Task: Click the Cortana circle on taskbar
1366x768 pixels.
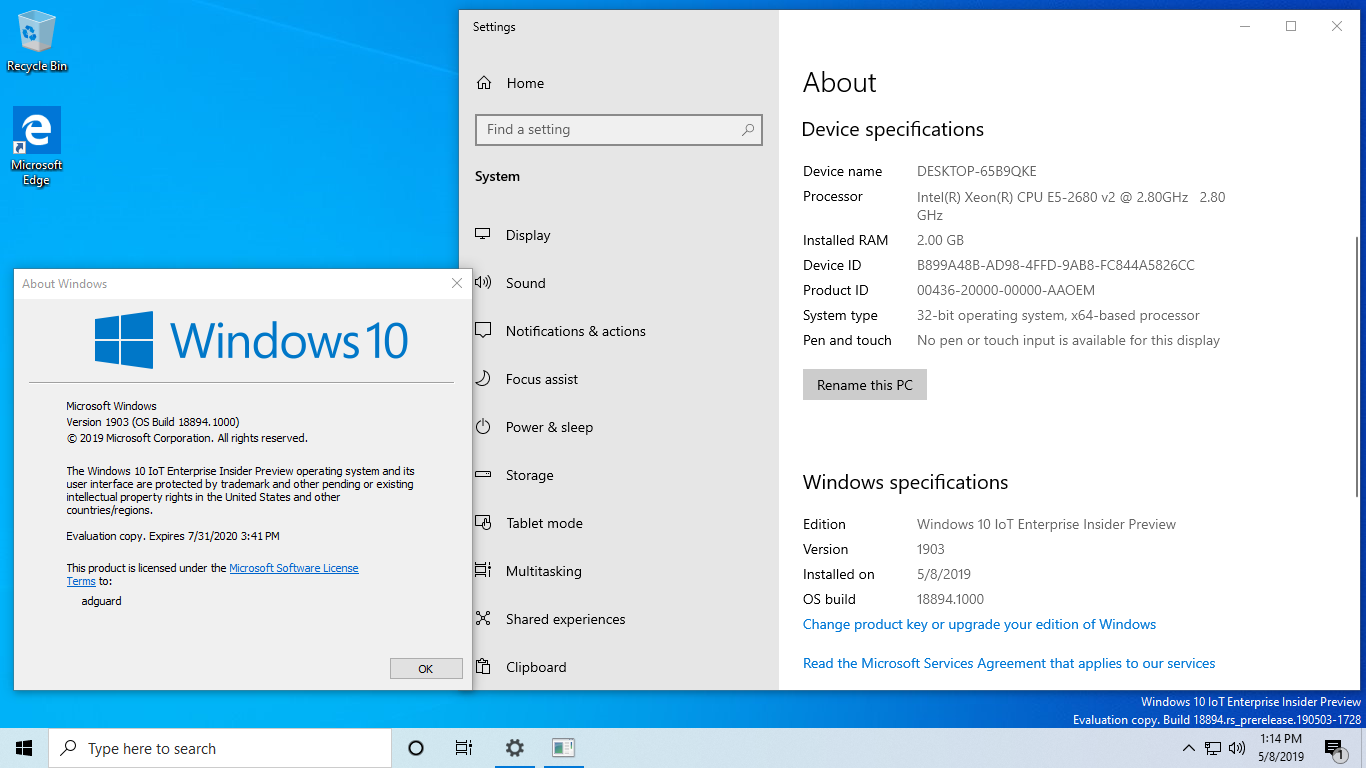Action: [x=416, y=748]
